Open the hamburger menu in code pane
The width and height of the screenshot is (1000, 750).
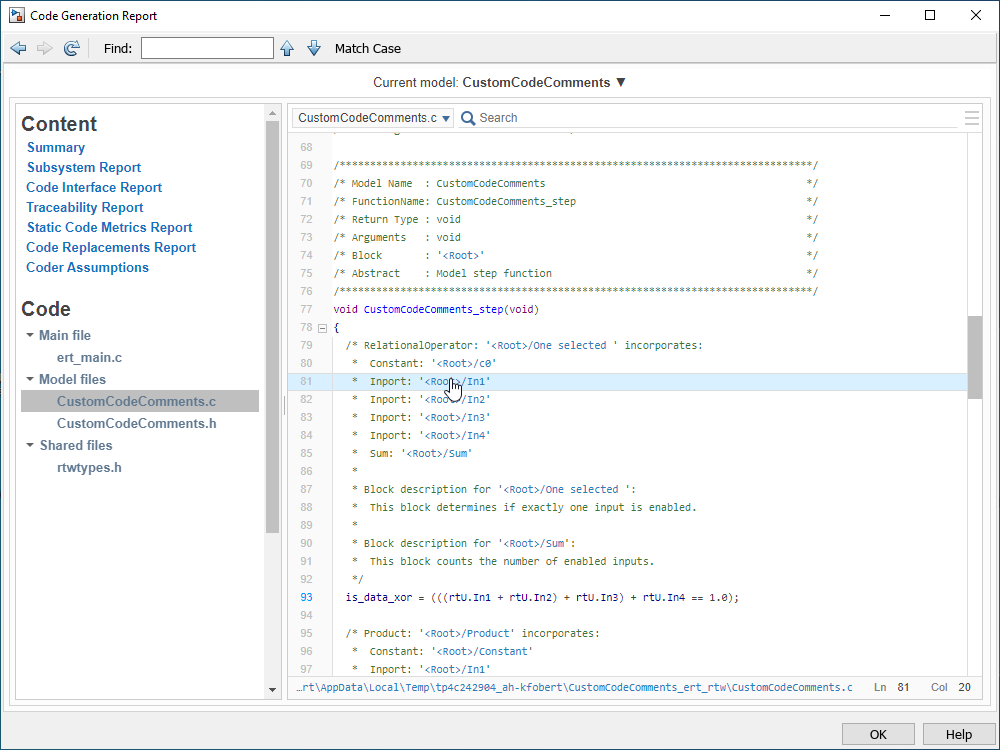(971, 118)
